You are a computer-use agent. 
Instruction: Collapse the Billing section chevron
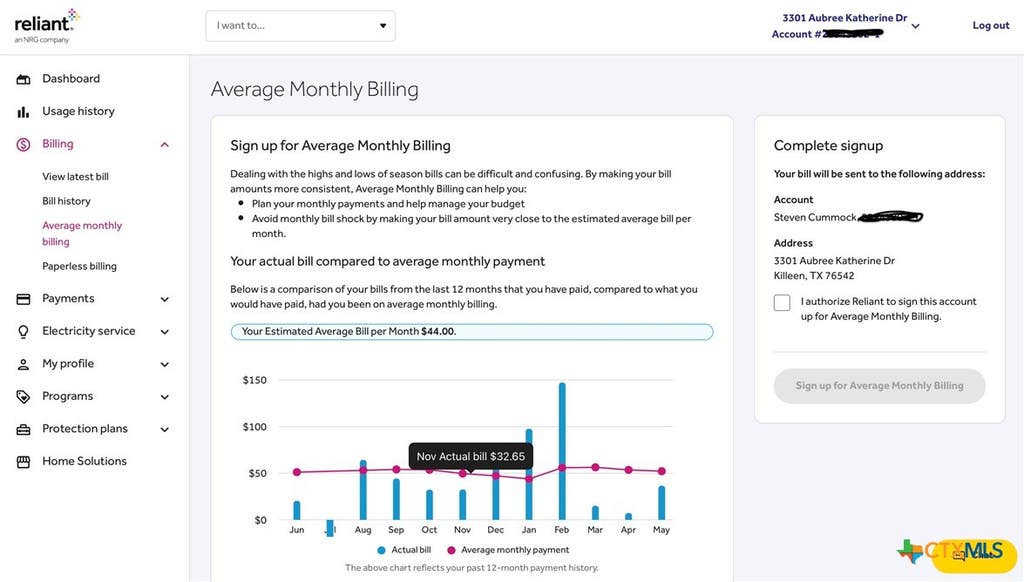coord(165,144)
